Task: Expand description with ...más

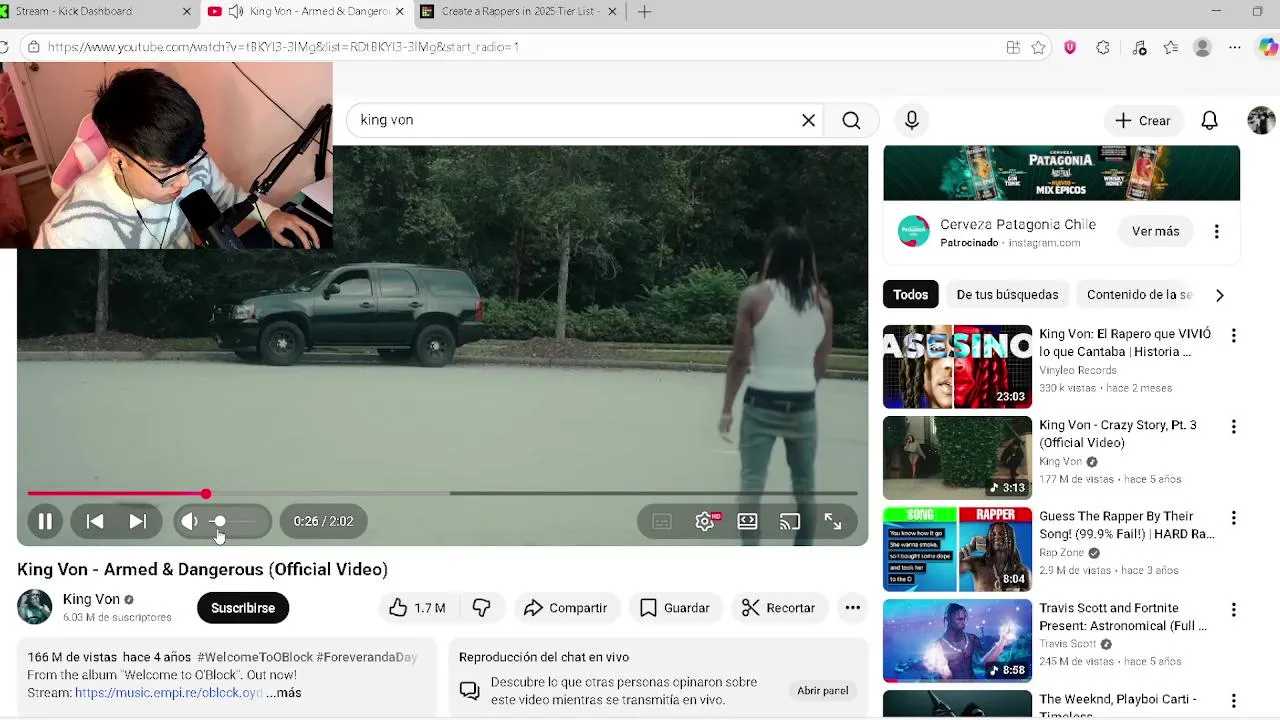Action: pyautogui.click(x=284, y=692)
